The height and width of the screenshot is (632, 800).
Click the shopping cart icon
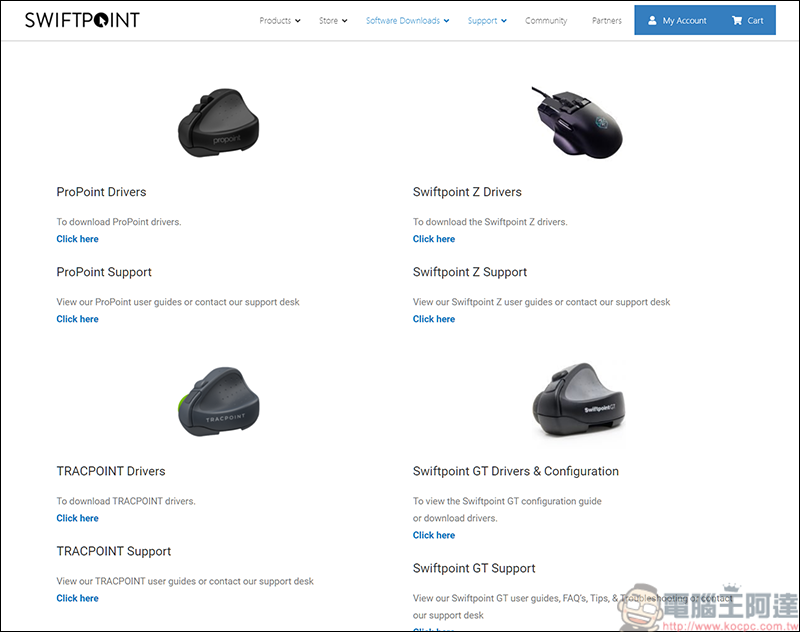pyautogui.click(x=737, y=20)
